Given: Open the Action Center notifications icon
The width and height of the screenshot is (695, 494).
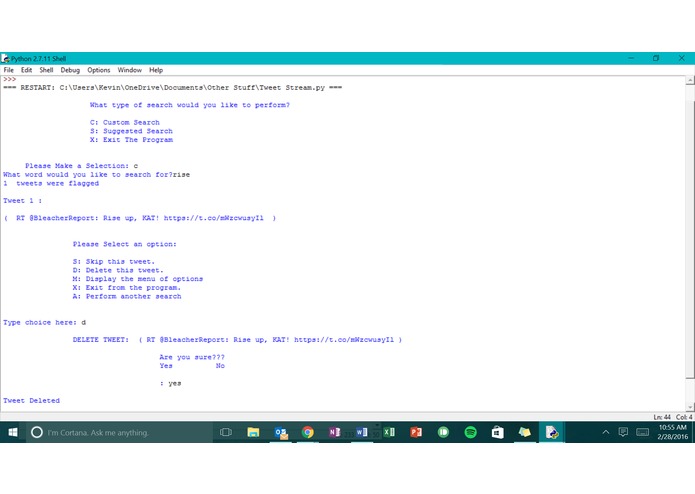Looking at the screenshot, I should tap(623, 432).
